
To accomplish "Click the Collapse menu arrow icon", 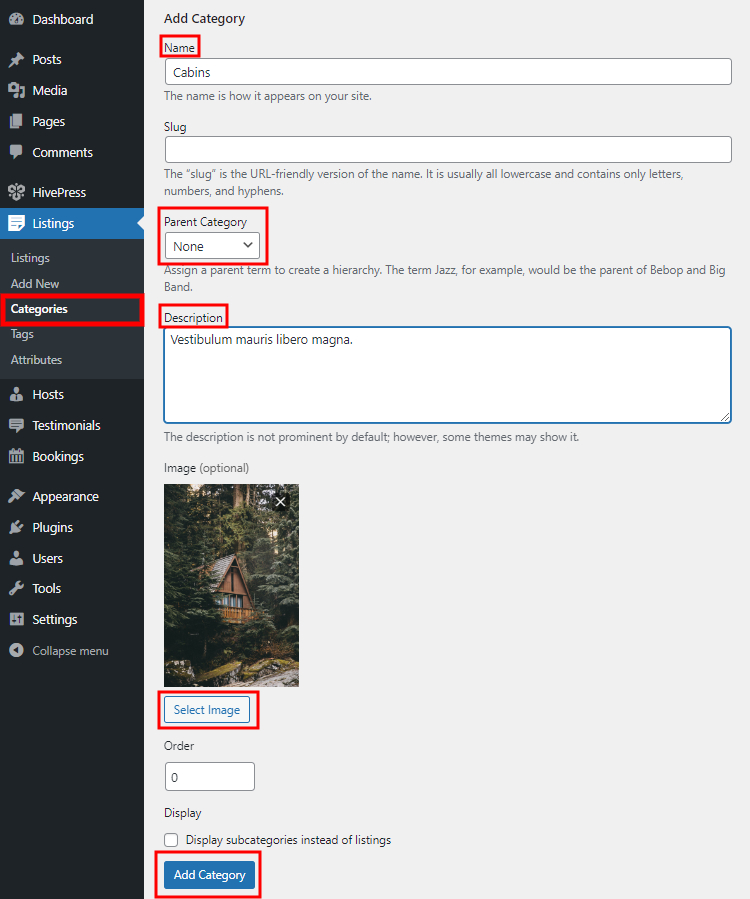I will pos(17,650).
